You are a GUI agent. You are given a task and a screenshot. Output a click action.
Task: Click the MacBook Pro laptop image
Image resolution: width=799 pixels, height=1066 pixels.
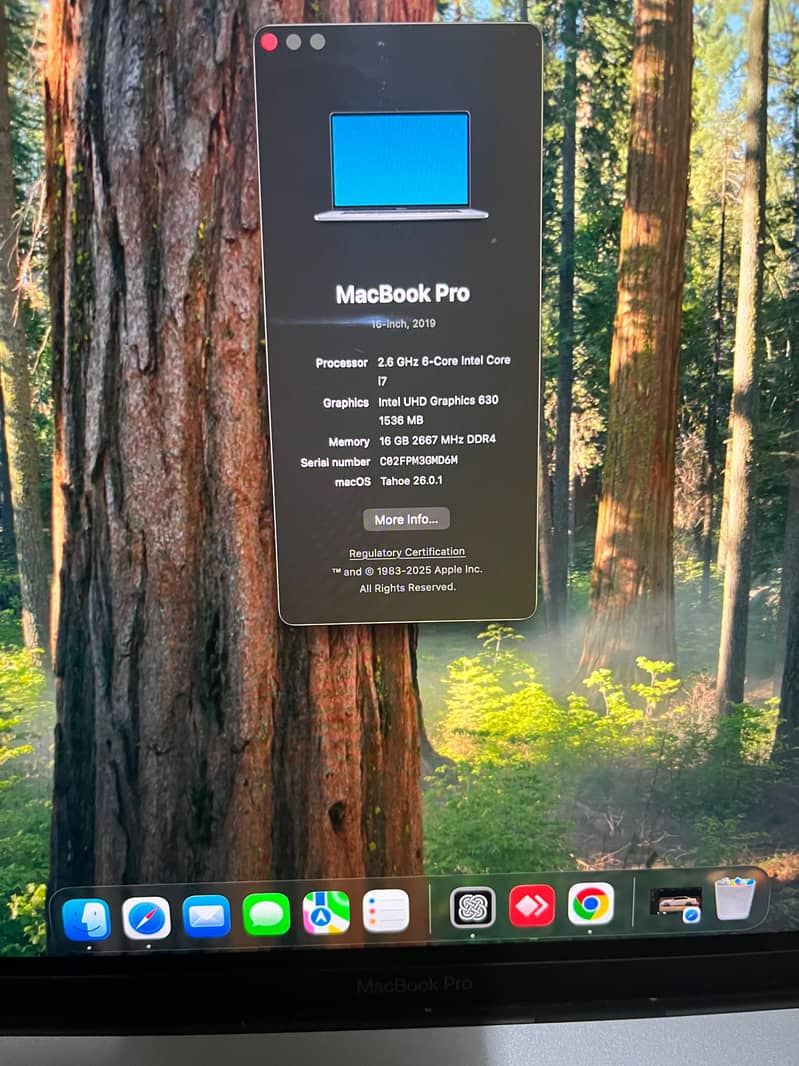point(401,167)
